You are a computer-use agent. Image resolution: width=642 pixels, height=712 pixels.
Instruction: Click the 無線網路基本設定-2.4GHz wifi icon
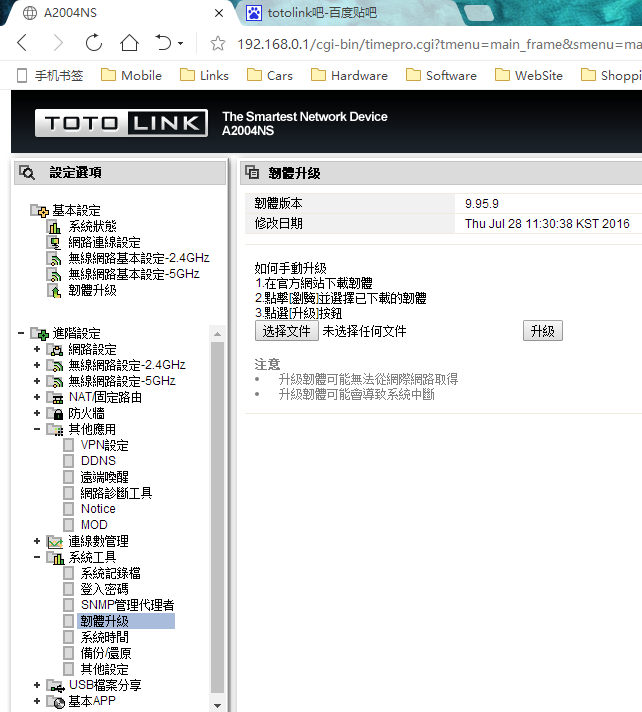point(54,259)
